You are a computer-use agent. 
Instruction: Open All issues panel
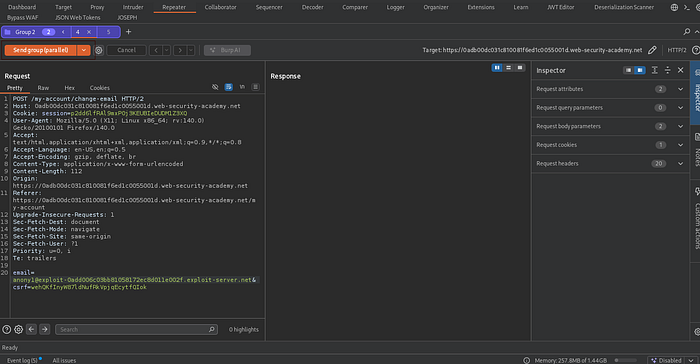coord(64,360)
